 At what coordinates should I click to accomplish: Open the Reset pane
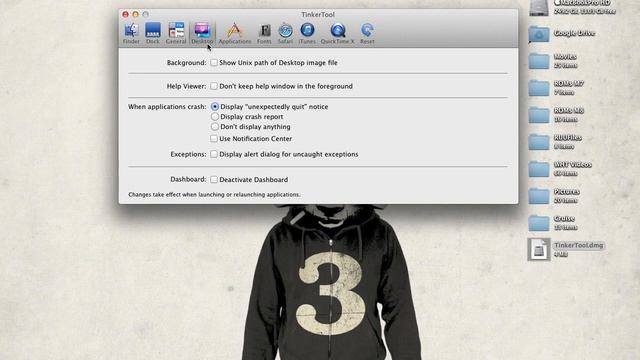367,33
